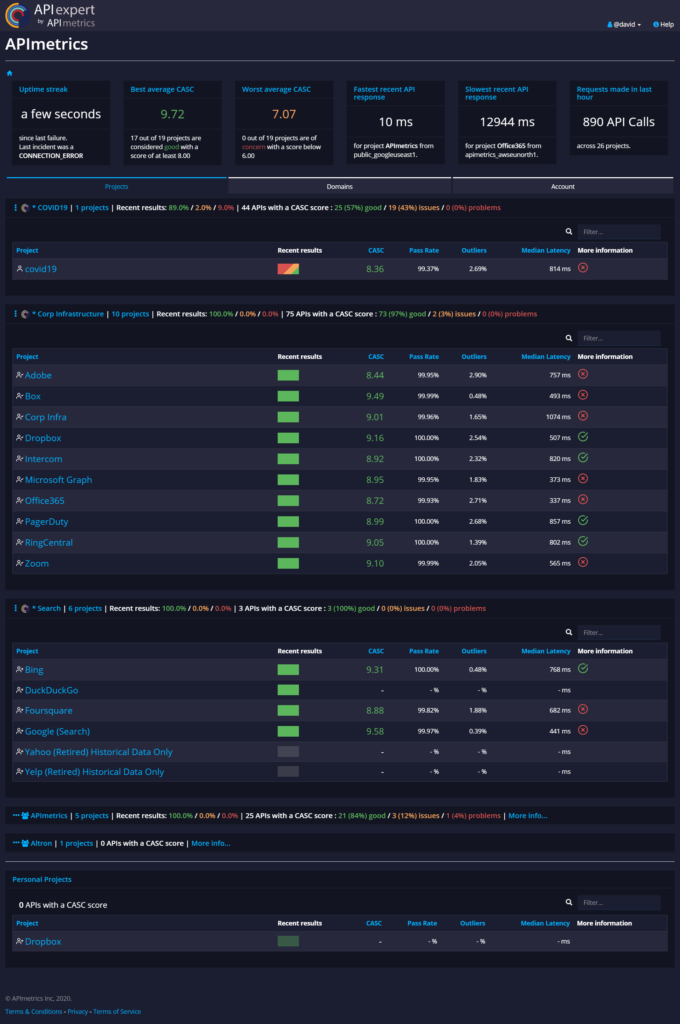Click the Bing row green check icon
Image resolution: width=680 pixels, height=1024 pixels.
pyautogui.click(x=583, y=669)
